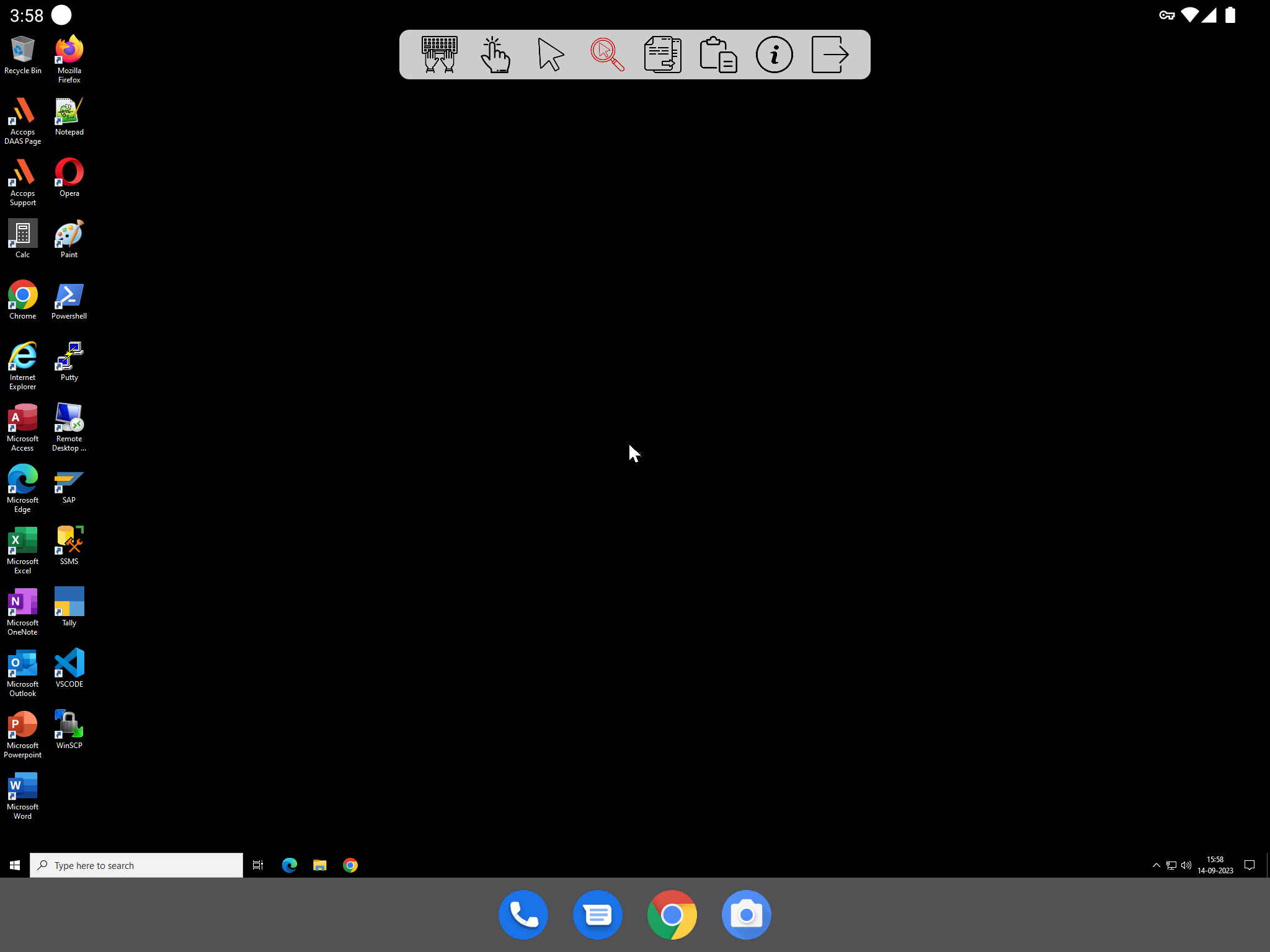Image resolution: width=1270 pixels, height=952 pixels.
Task: Open Accops Support shortcut
Action: click(23, 182)
